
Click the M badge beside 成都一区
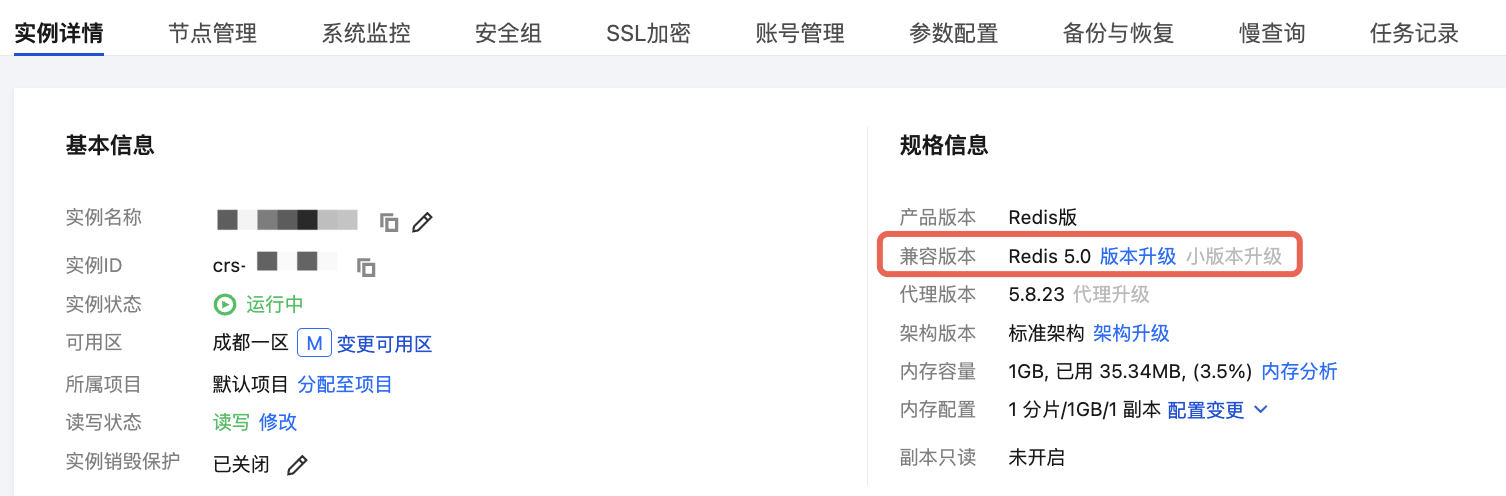click(313, 344)
